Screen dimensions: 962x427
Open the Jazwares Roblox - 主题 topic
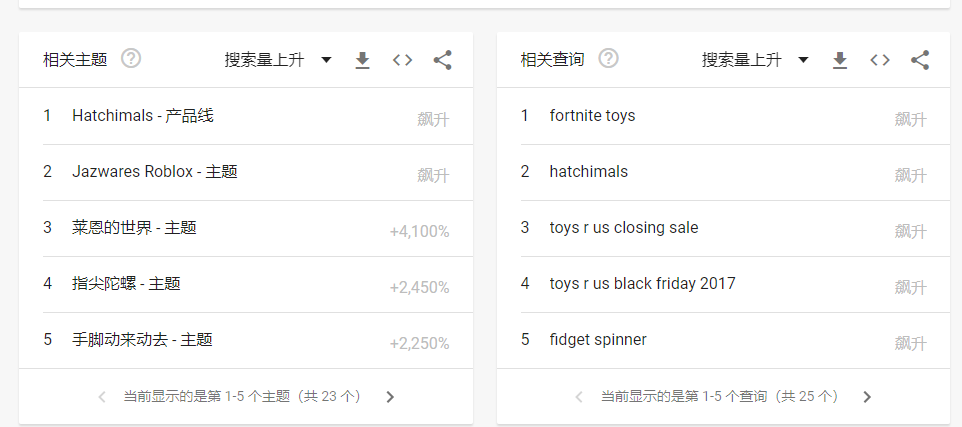pyautogui.click(x=155, y=172)
